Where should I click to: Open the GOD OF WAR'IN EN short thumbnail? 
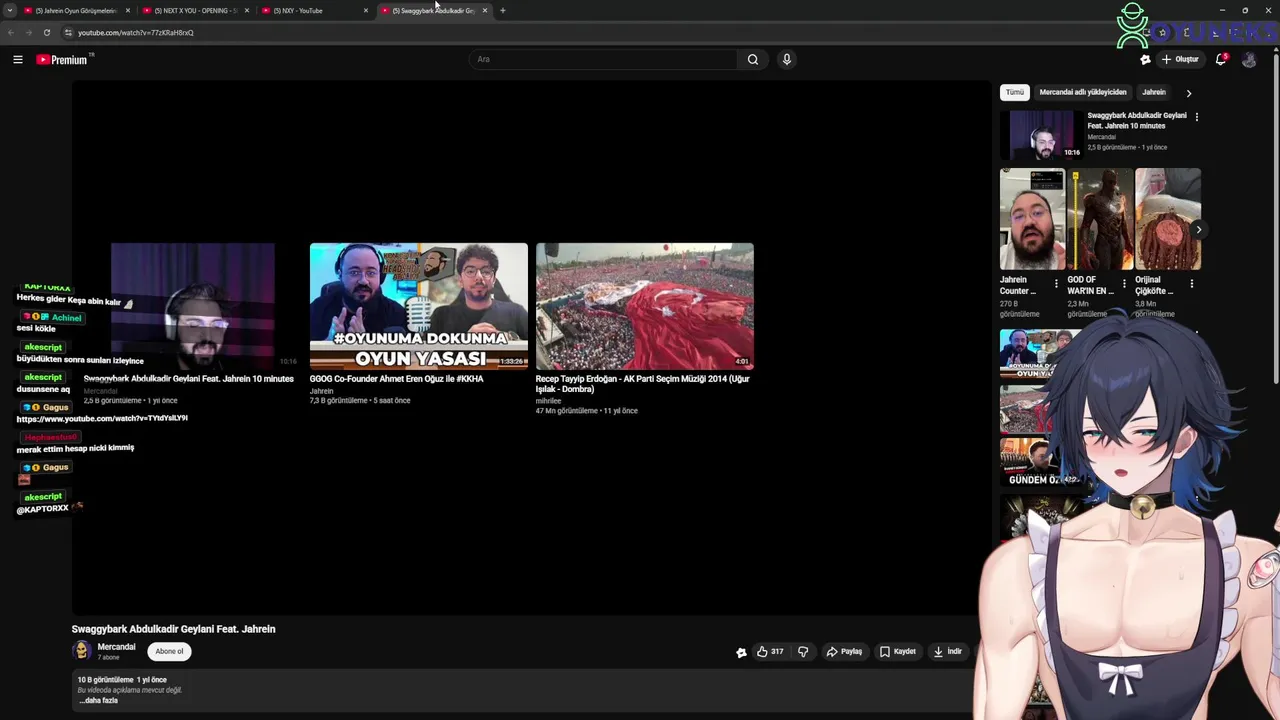[1100, 219]
